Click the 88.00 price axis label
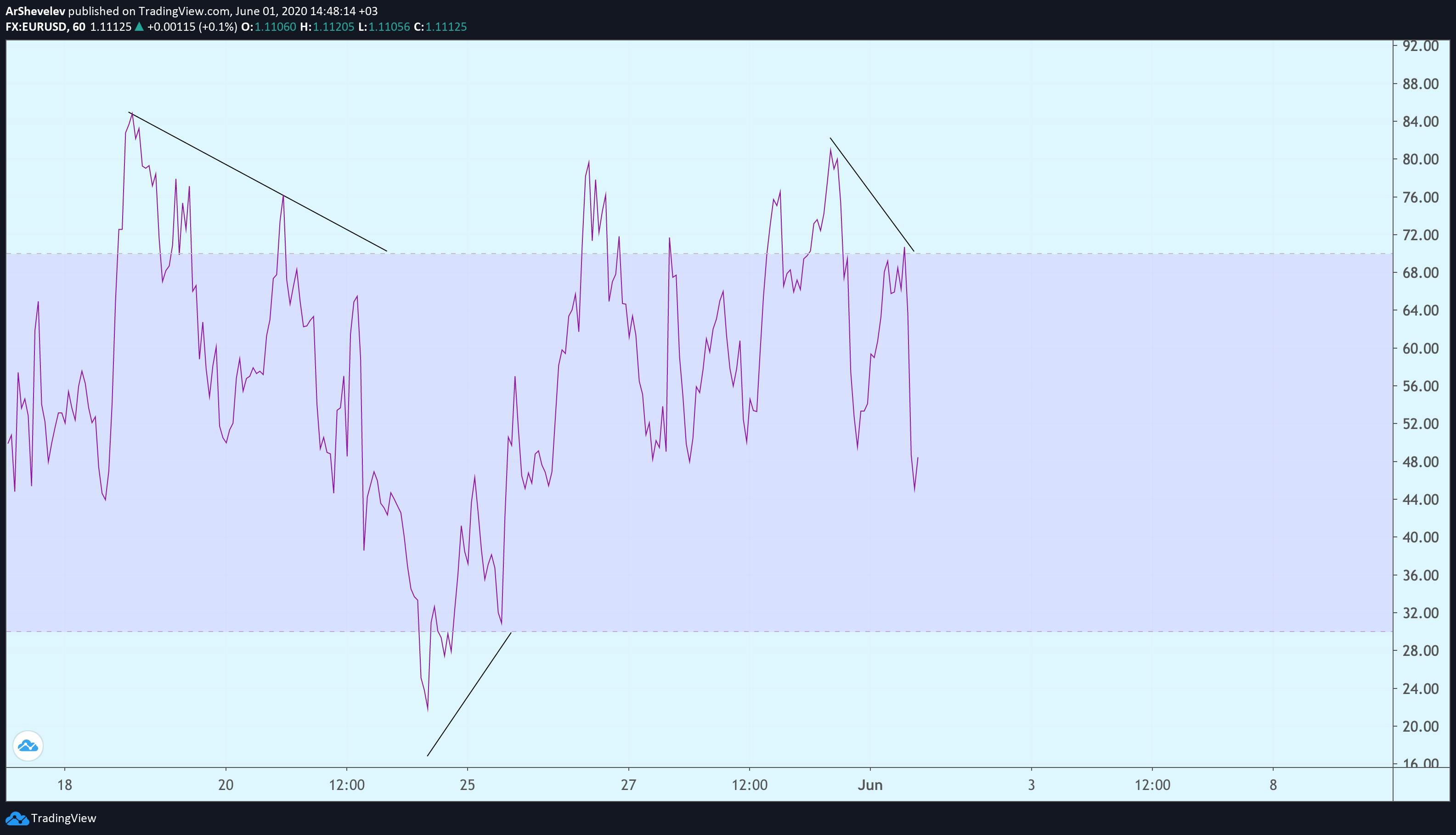 1421,84
